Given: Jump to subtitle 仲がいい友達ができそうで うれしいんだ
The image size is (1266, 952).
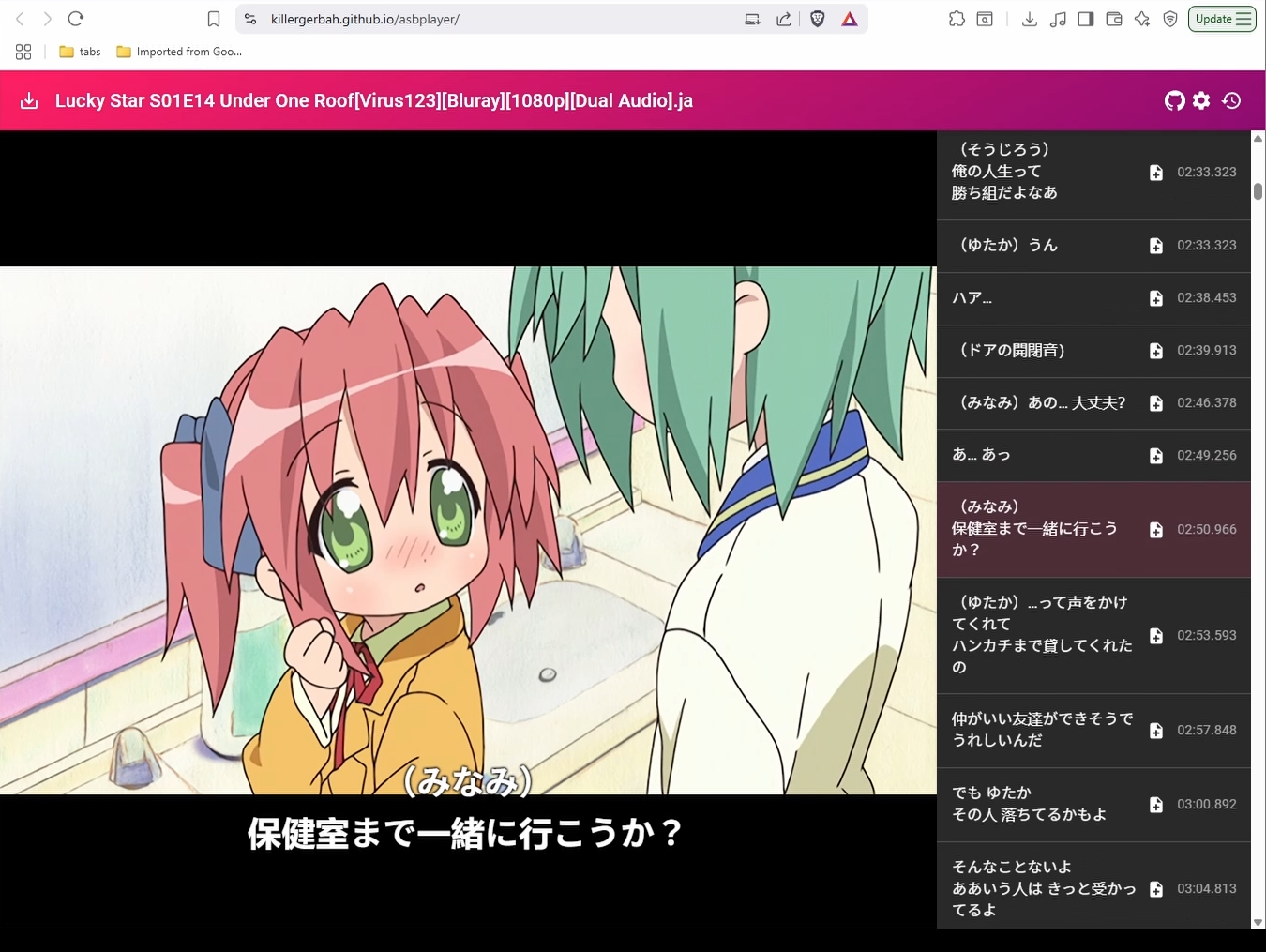Looking at the screenshot, I should point(1093,731).
